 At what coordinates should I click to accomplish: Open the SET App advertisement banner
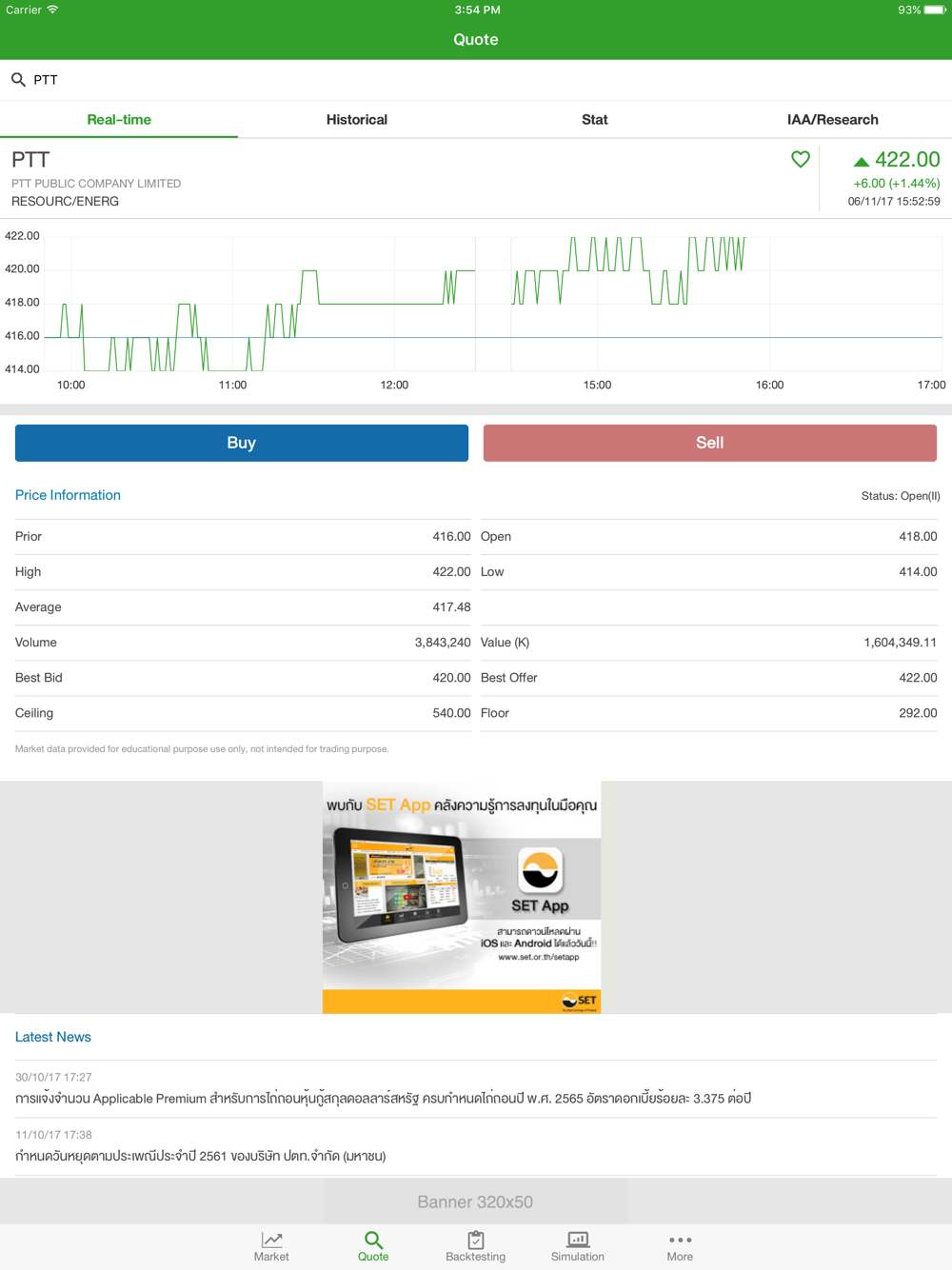[462, 897]
